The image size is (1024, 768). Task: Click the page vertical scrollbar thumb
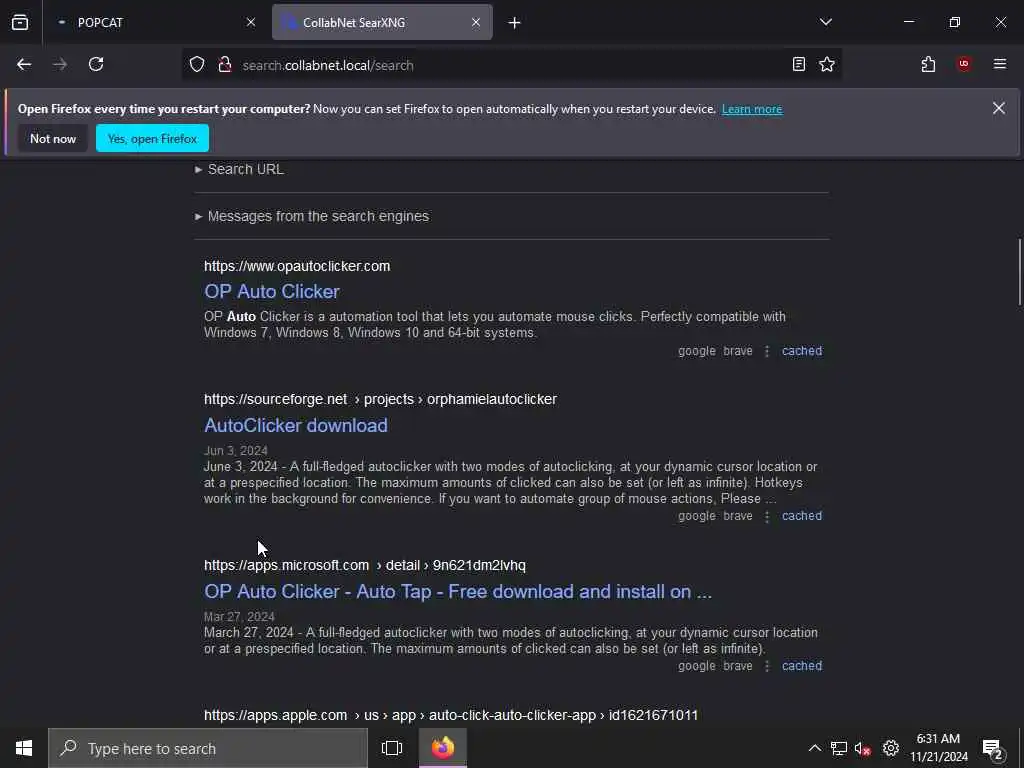pyautogui.click(x=1019, y=272)
